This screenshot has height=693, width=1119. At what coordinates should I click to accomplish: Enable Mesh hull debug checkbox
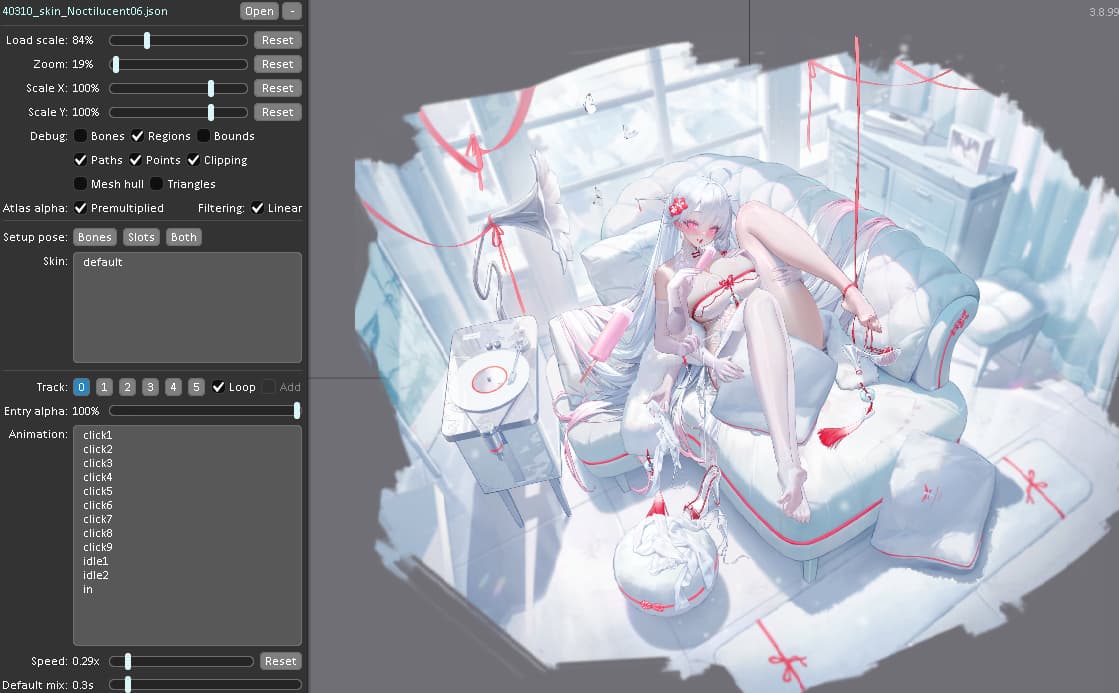pyautogui.click(x=81, y=184)
